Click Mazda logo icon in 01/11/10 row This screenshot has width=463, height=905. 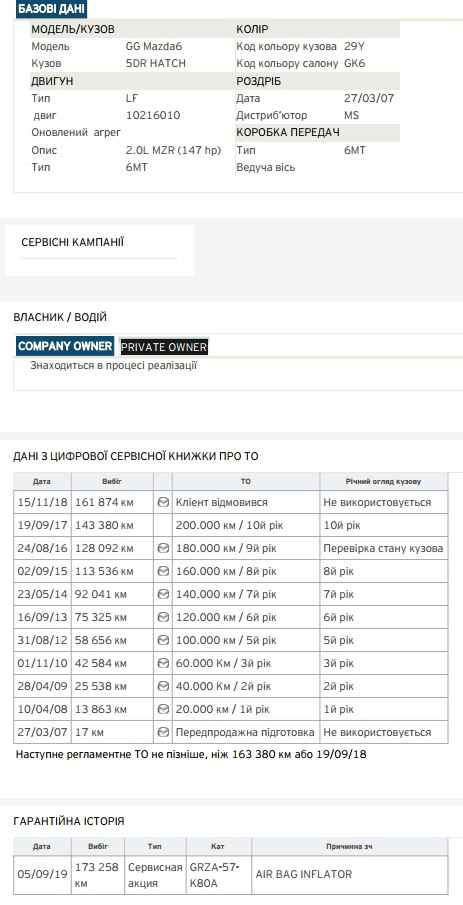(x=163, y=663)
